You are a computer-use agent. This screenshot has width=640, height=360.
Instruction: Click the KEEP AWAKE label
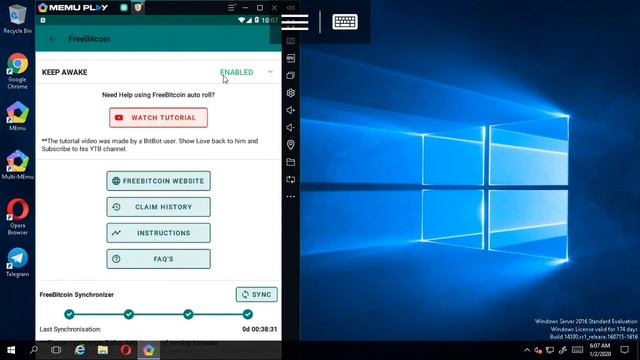[x=64, y=72]
